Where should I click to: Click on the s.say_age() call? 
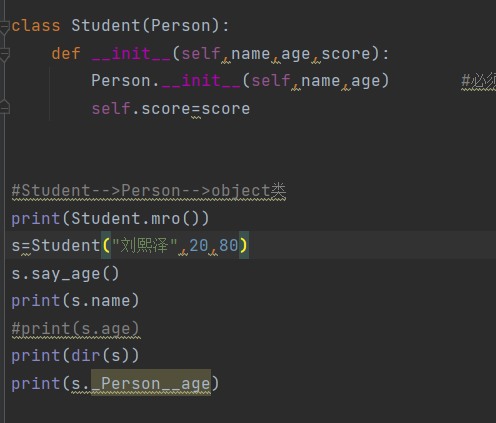click(x=65, y=274)
